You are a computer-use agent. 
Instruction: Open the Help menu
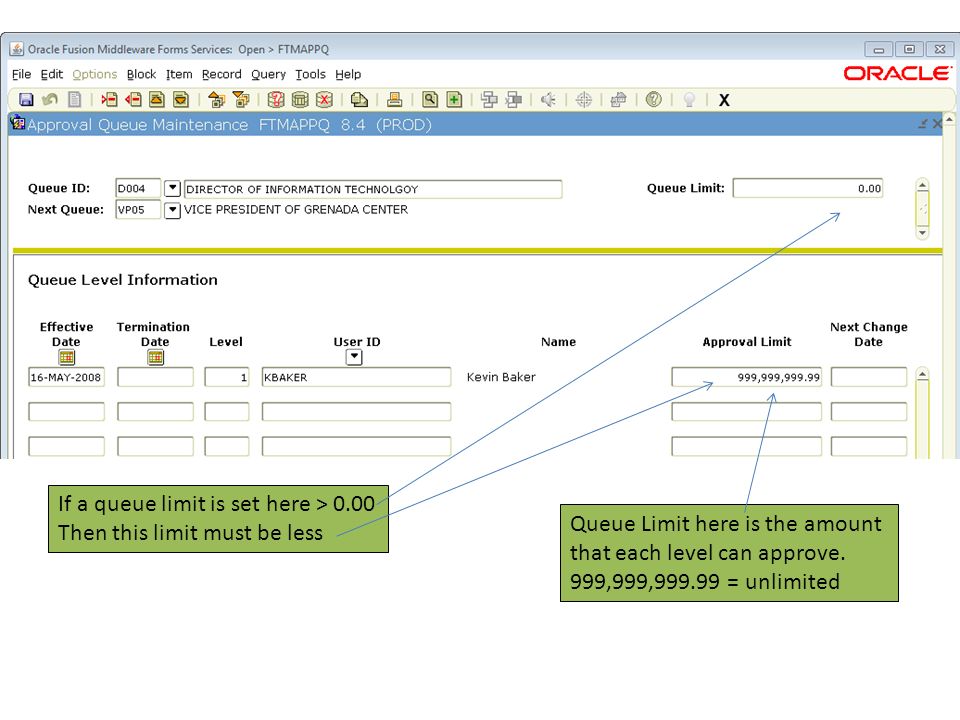click(x=348, y=74)
